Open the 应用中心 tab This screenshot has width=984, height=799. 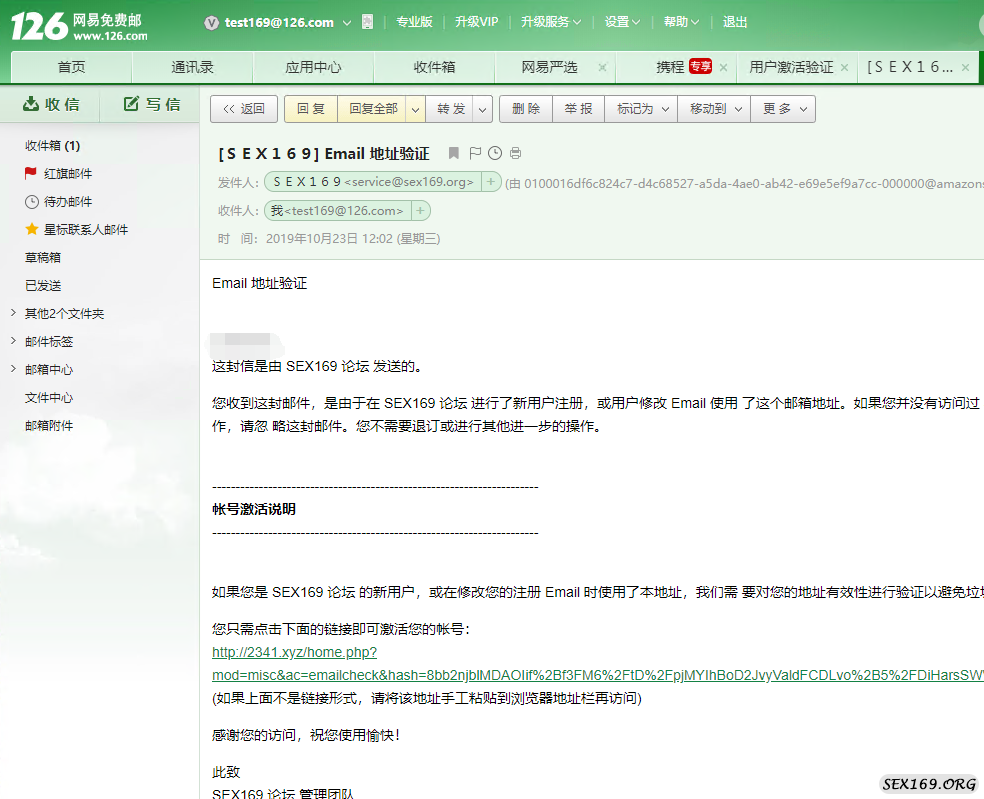point(313,67)
